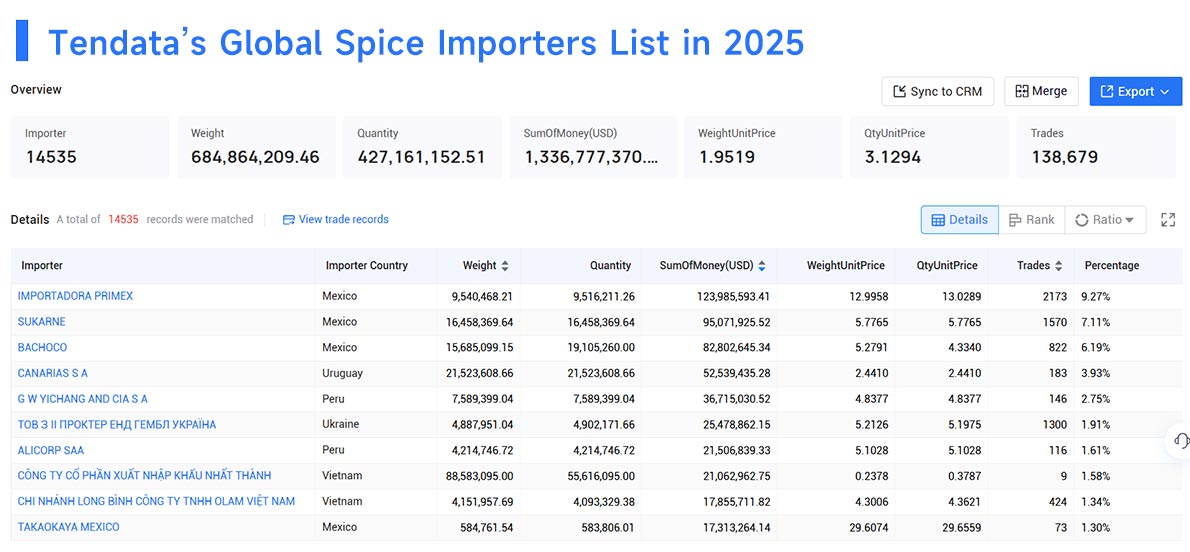
Task: Open importer CHI NHÁNH LONG BÌNH CÔNG TY TNHH OLAM VIỆT NAM
Action: (x=156, y=501)
